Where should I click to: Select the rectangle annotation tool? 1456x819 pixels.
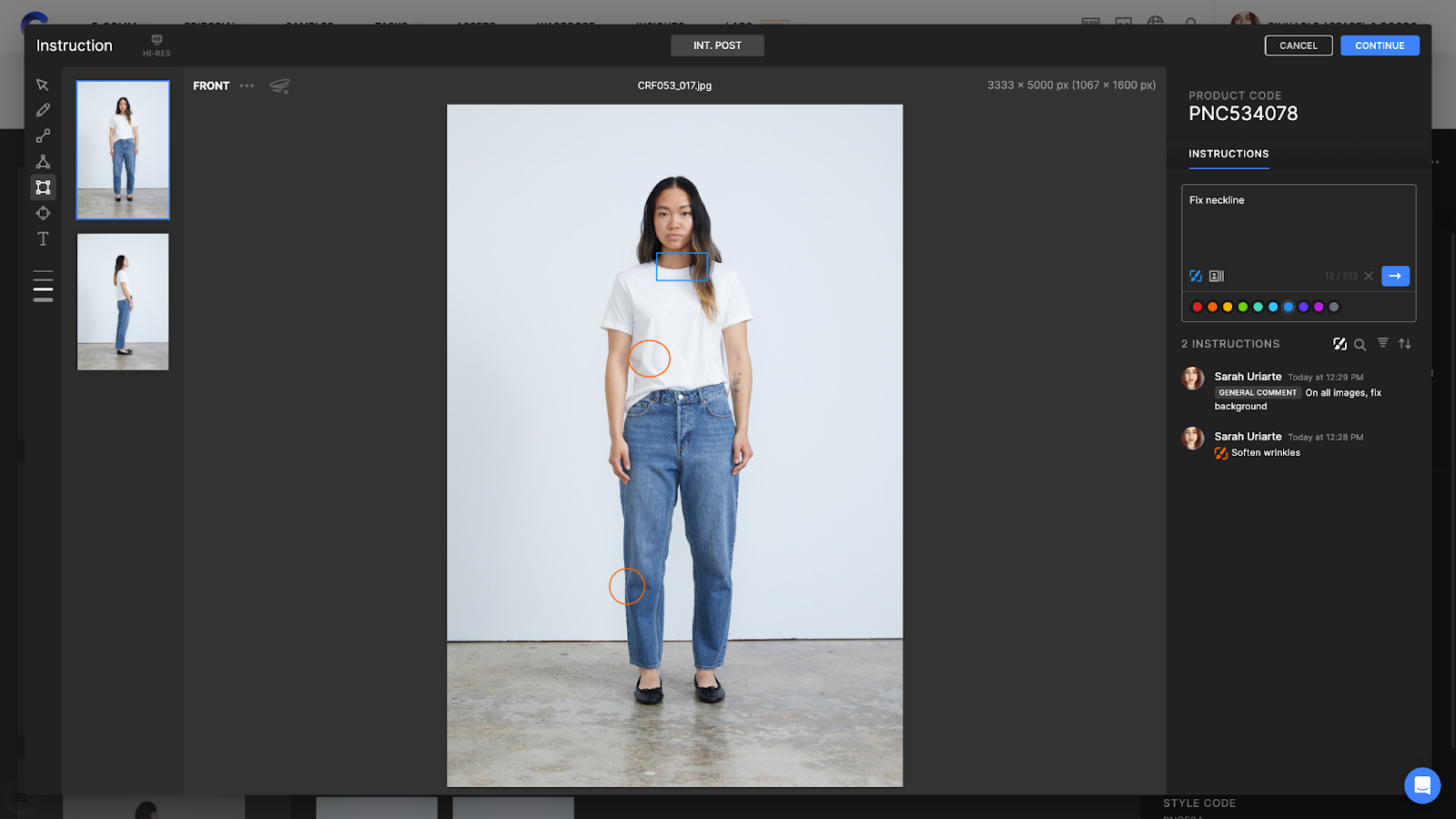tap(43, 187)
